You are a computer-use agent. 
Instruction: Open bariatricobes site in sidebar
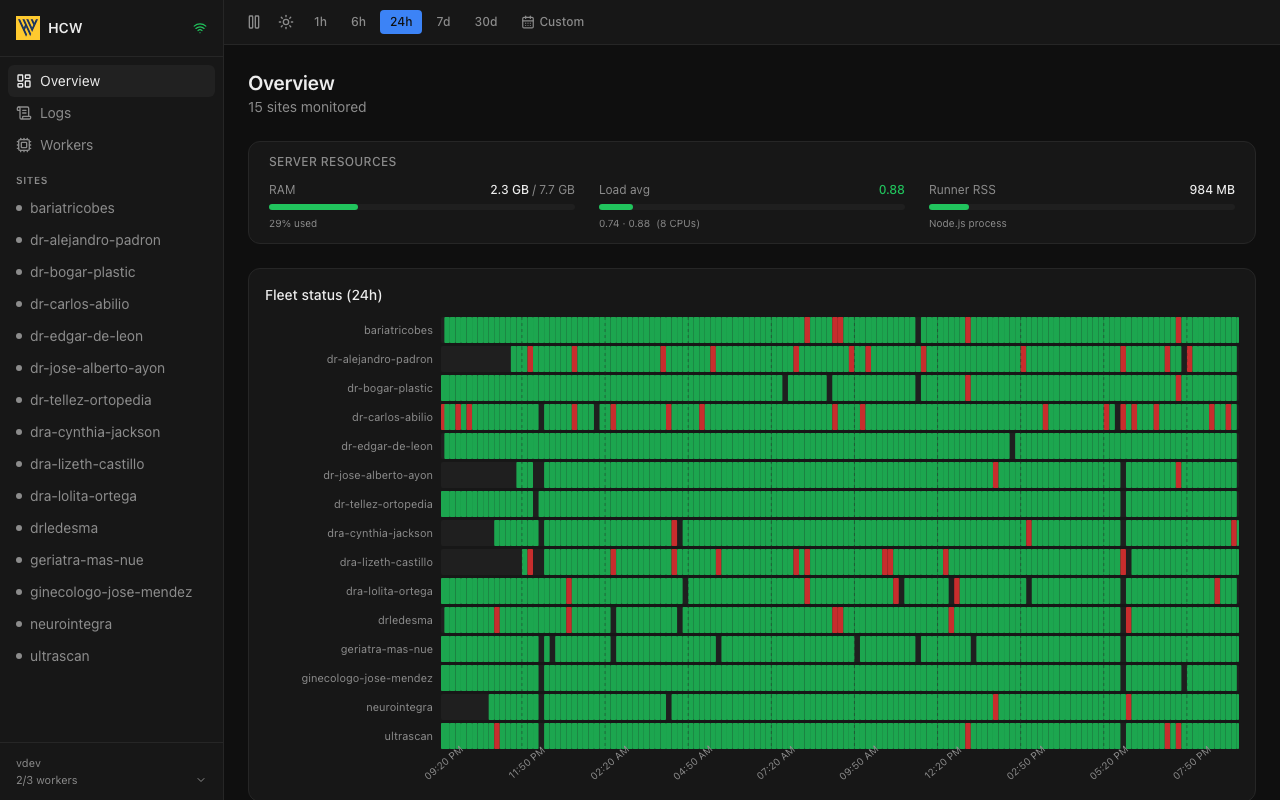[x=111, y=208]
